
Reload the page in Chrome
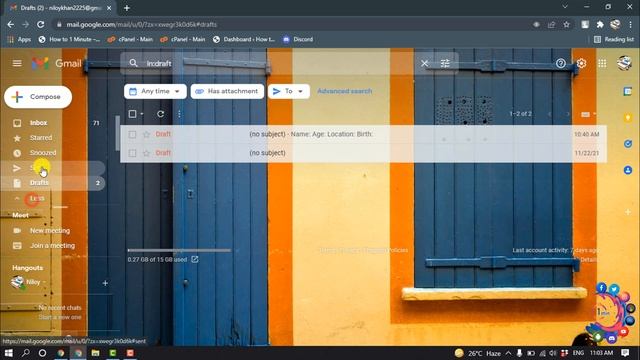pos(40,24)
